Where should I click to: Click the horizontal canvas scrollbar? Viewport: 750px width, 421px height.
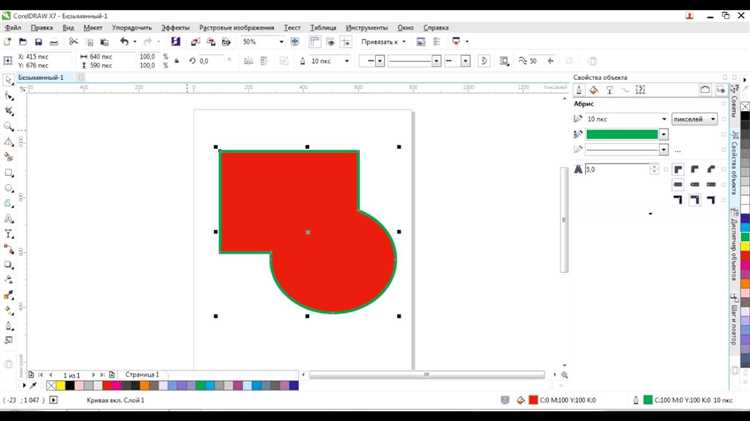coord(427,375)
